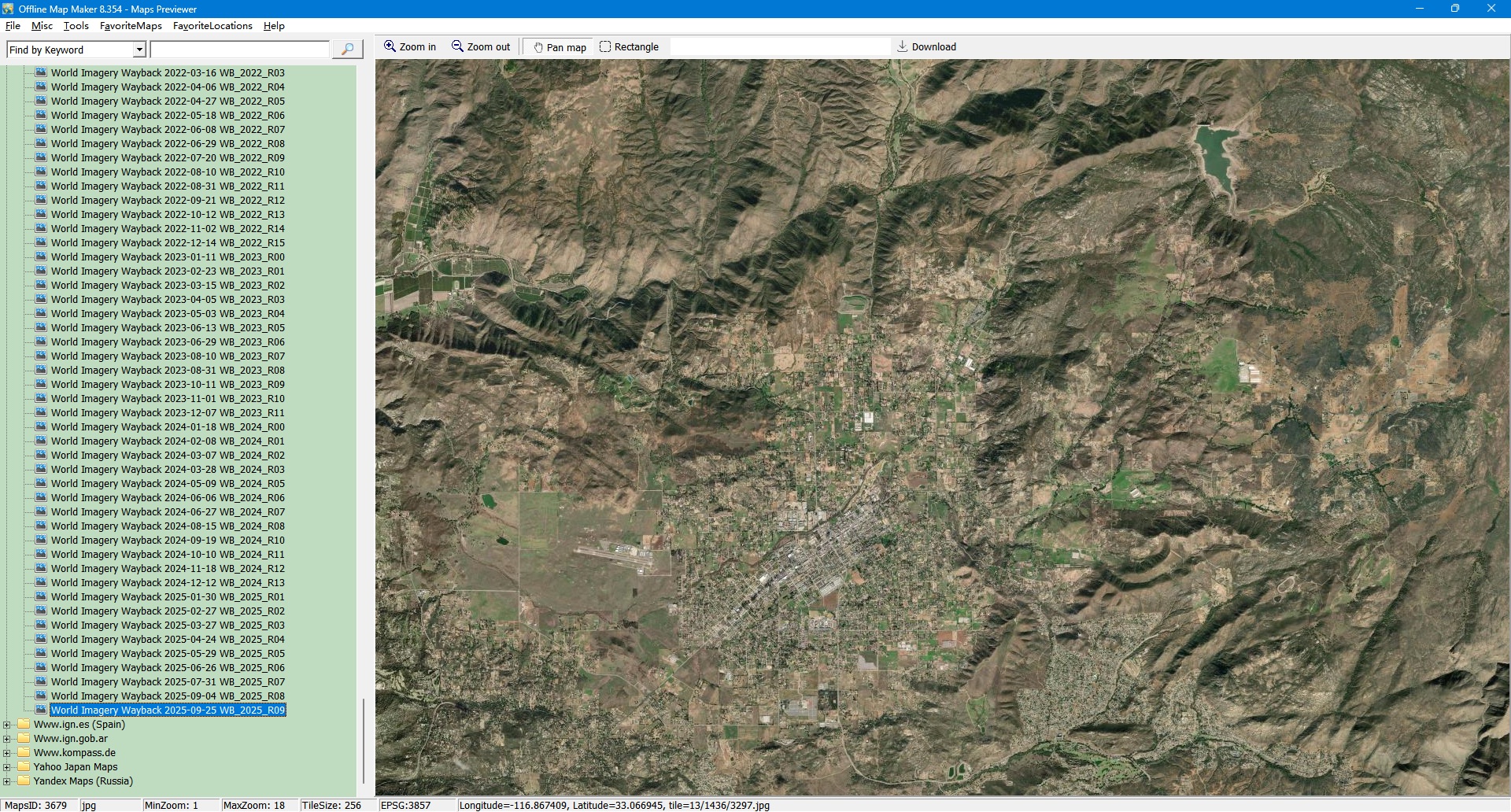Open the Find by Keyword dropdown

[139, 50]
